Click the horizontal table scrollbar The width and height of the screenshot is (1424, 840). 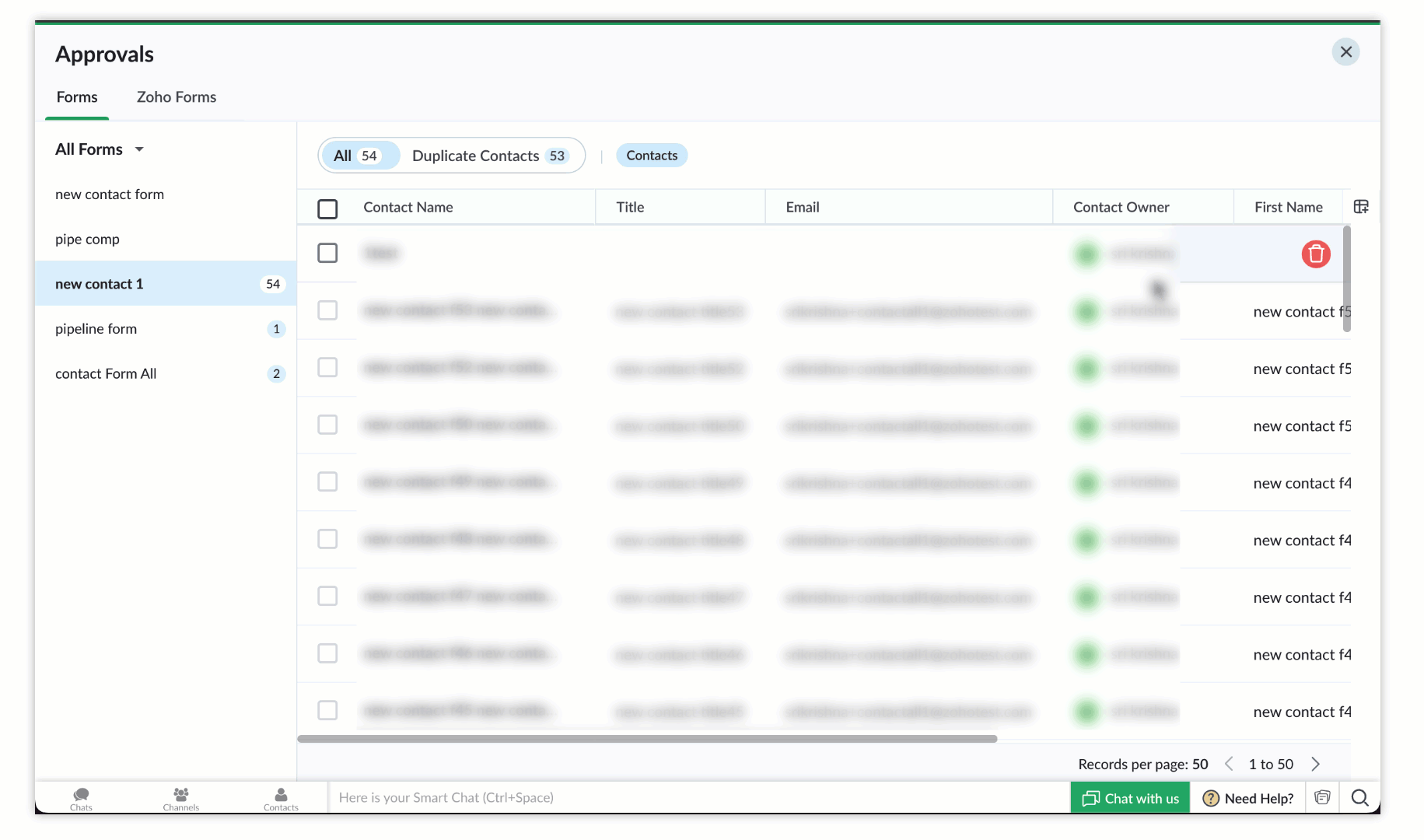click(x=647, y=739)
